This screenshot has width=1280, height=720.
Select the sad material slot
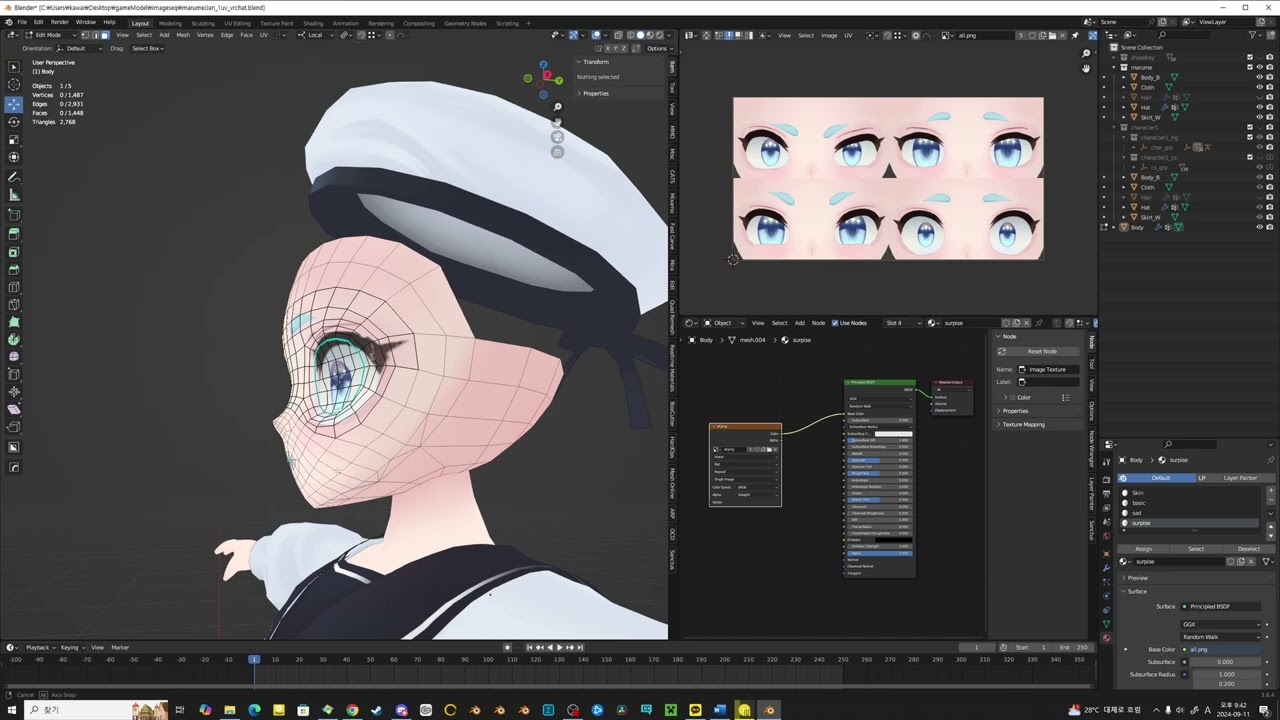(x=1189, y=513)
